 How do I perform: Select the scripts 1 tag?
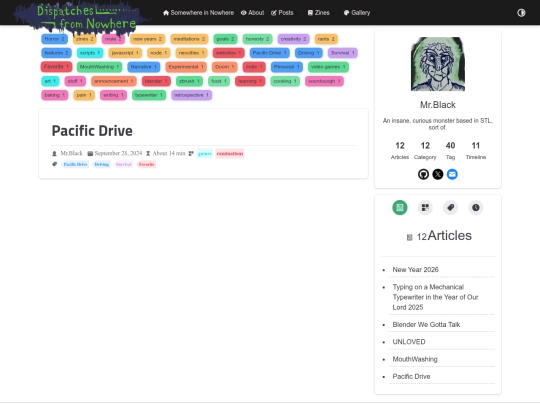click(90, 53)
